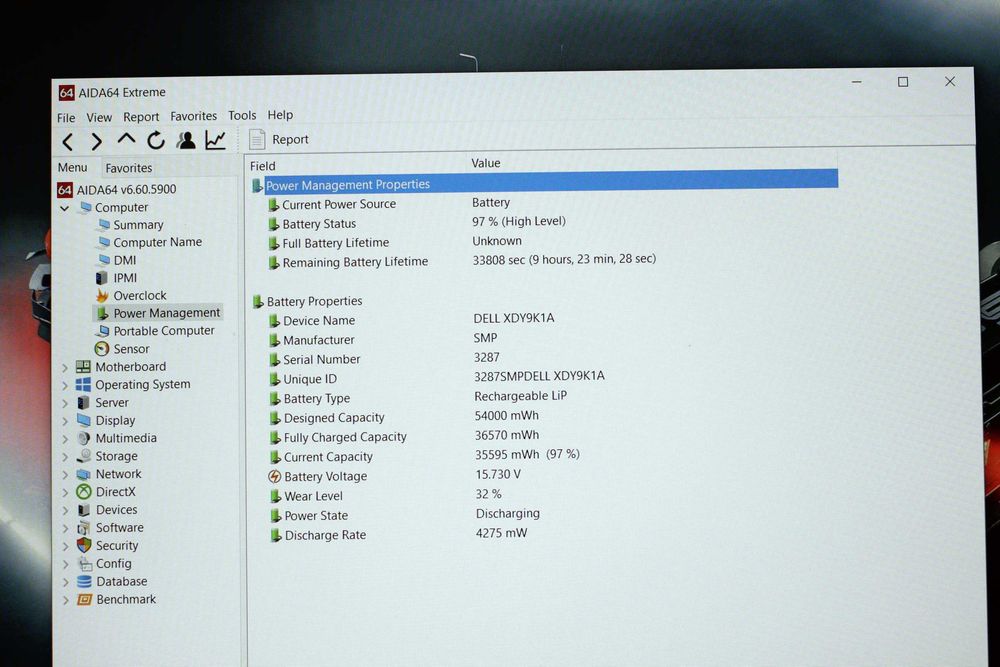Go back with the Back arrow toolbar icon
This screenshot has height=667, width=1000.
pos(68,141)
